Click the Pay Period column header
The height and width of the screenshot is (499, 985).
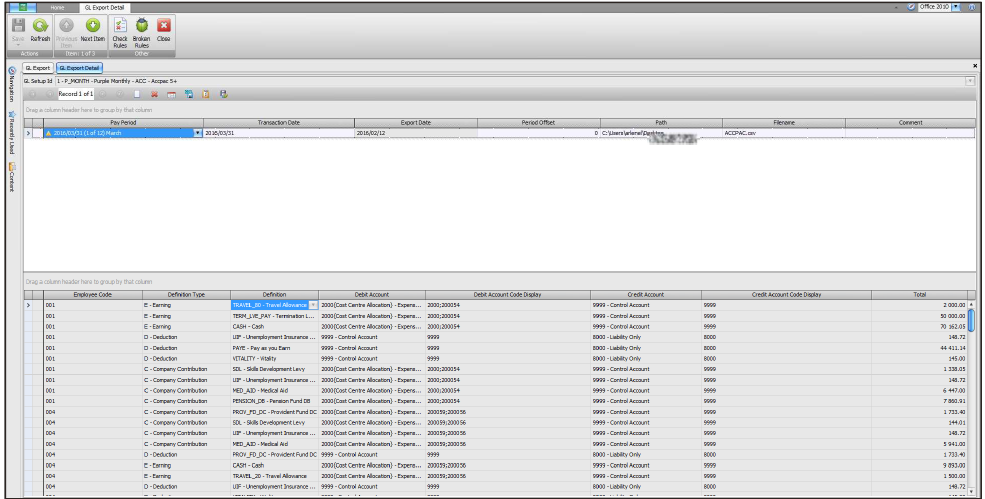click(123, 123)
